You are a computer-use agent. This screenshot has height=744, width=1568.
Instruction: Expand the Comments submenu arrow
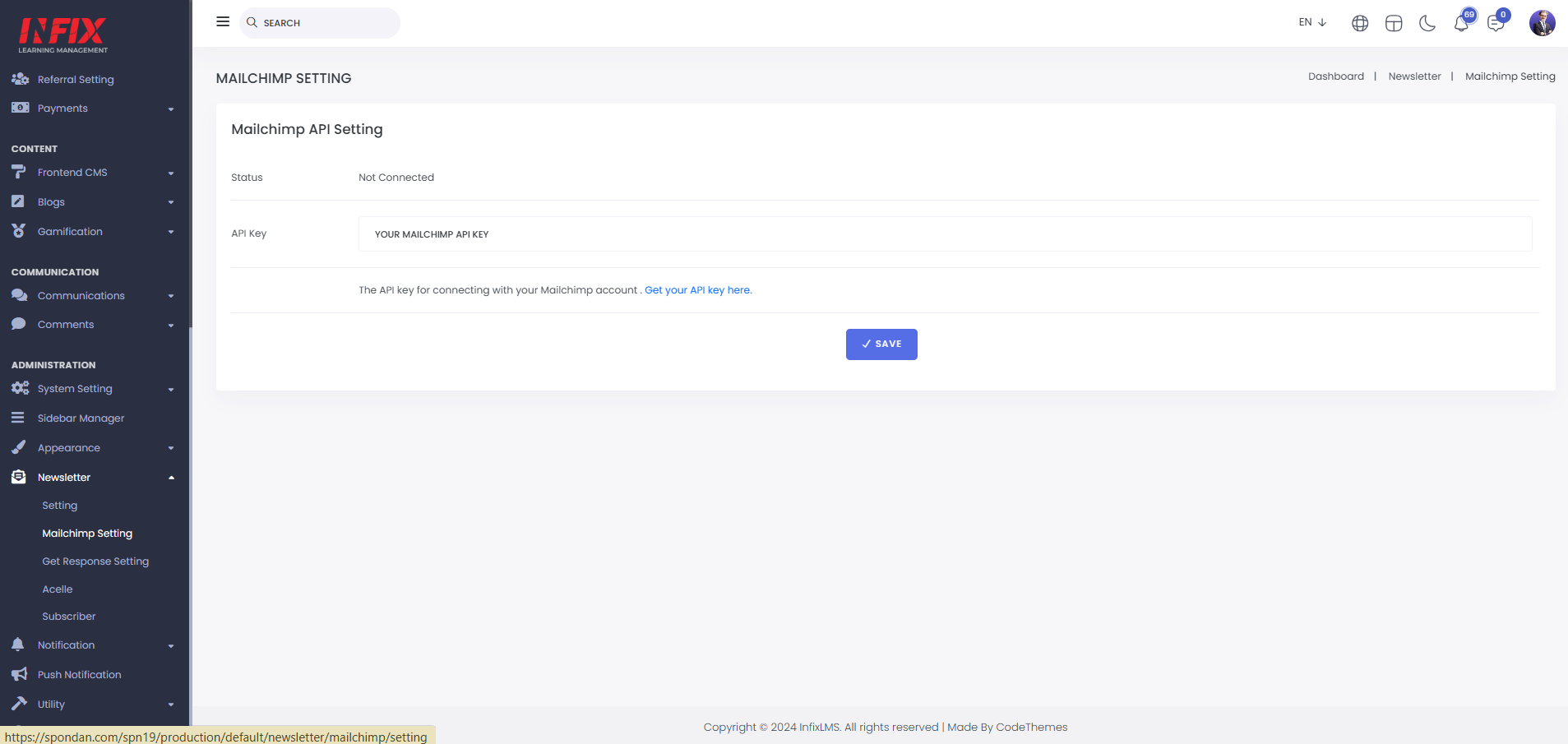click(171, 326)
